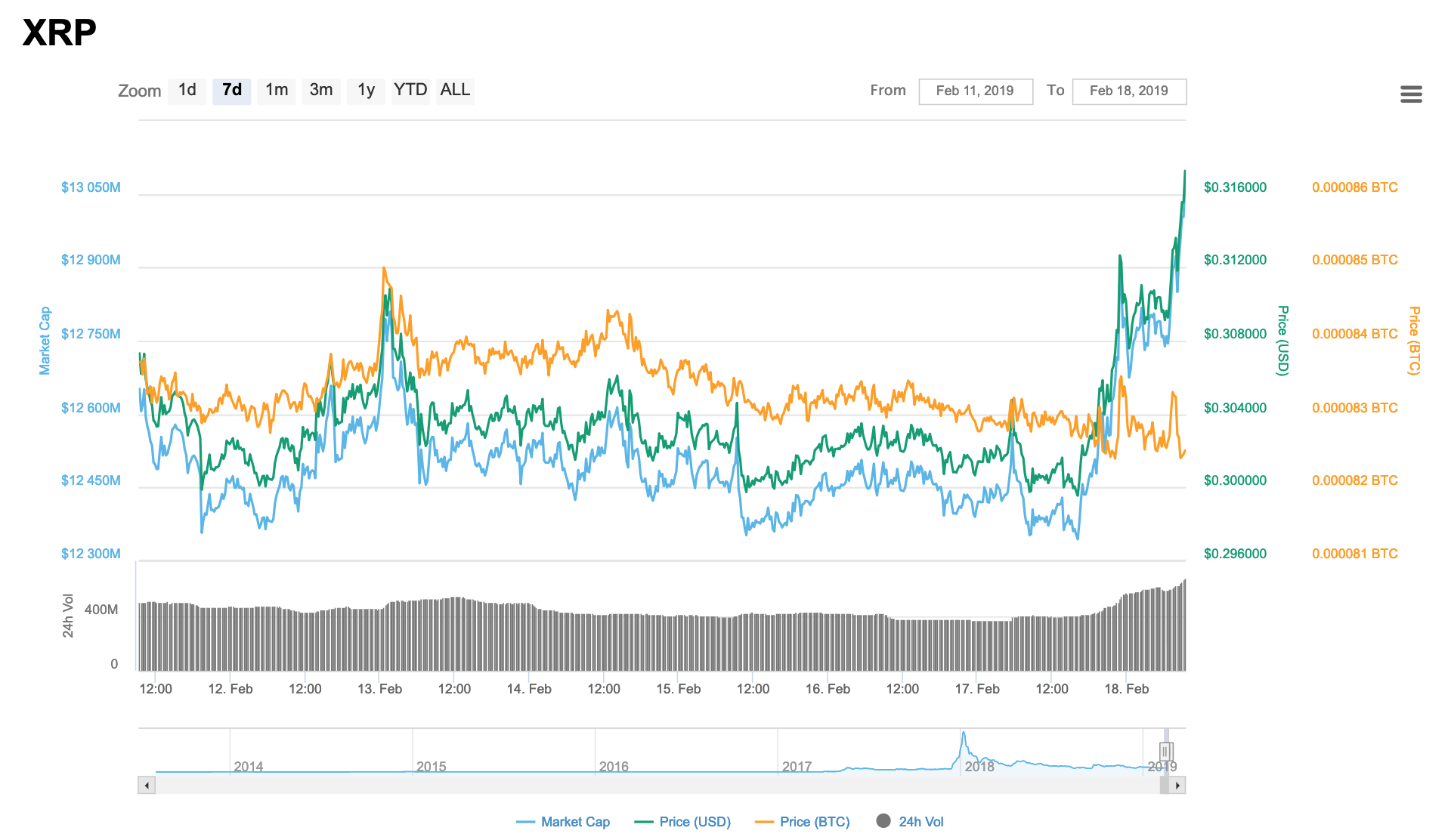
Task: Click the $0.300000 price axis label
Action: pyautogui.click(x=1235, y=480)
